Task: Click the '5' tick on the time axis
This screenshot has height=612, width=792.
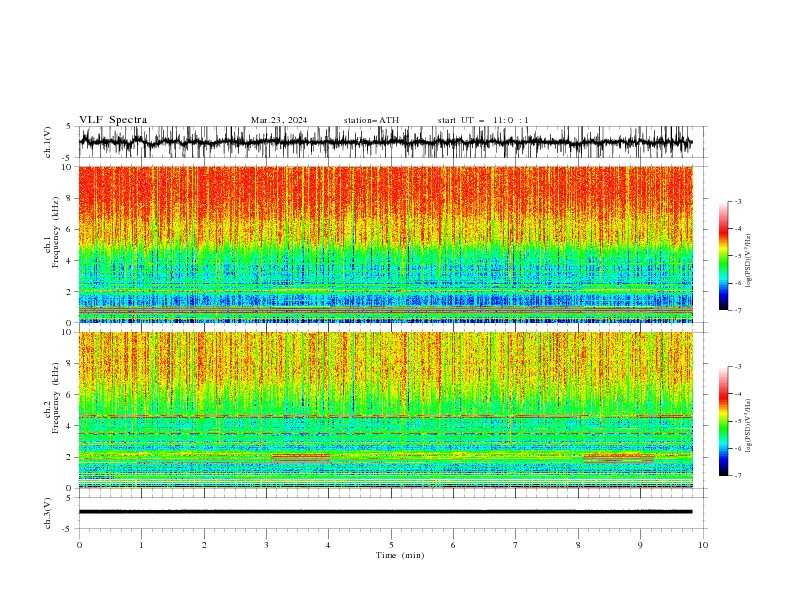Action: [x=391, y=545]
